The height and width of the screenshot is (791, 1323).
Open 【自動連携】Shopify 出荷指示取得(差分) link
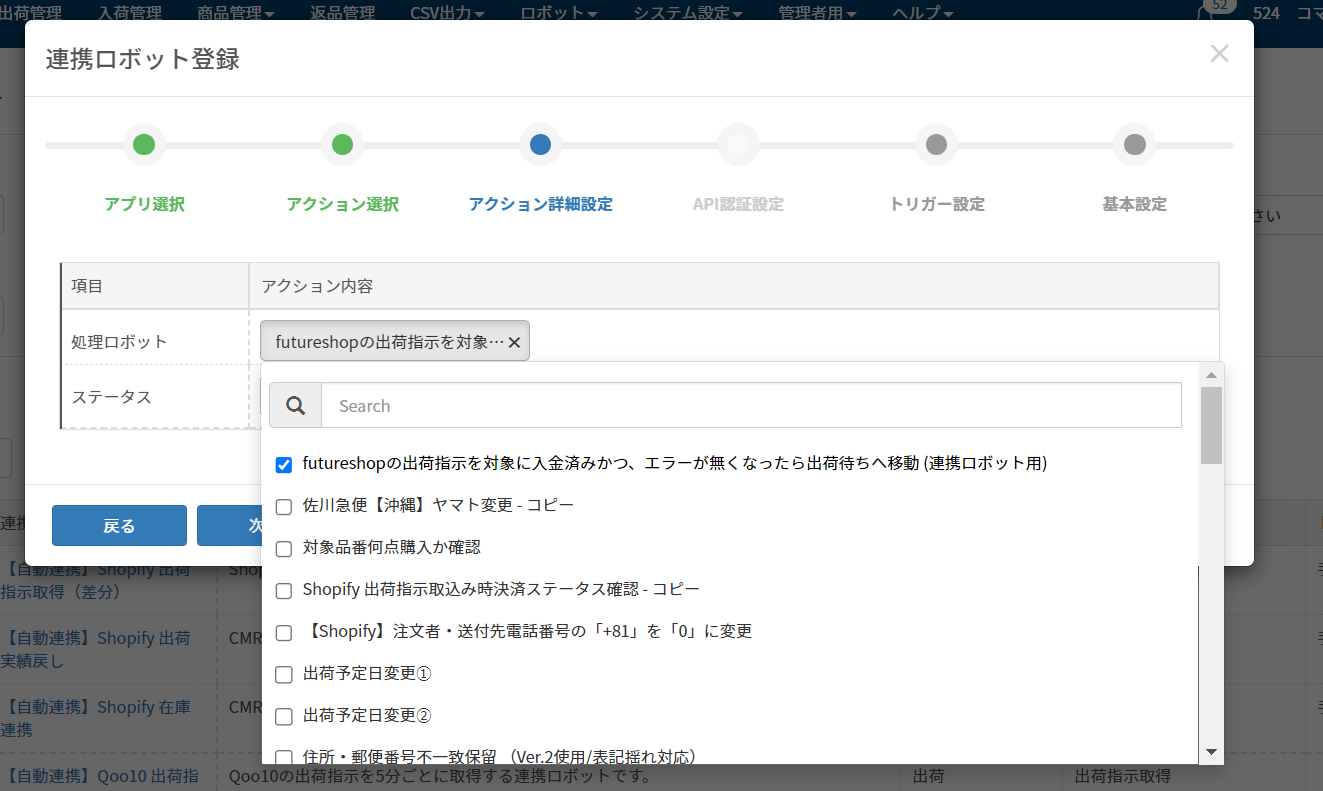pos(95,580)
